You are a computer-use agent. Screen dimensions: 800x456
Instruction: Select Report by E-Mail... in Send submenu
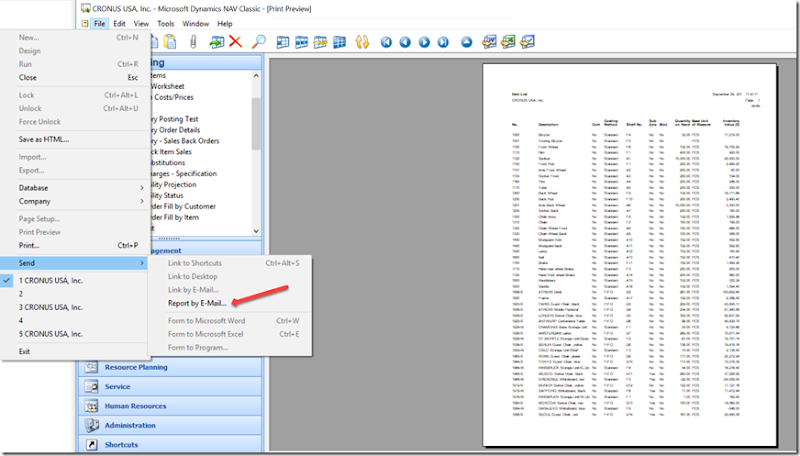click(x=230, y=303)
